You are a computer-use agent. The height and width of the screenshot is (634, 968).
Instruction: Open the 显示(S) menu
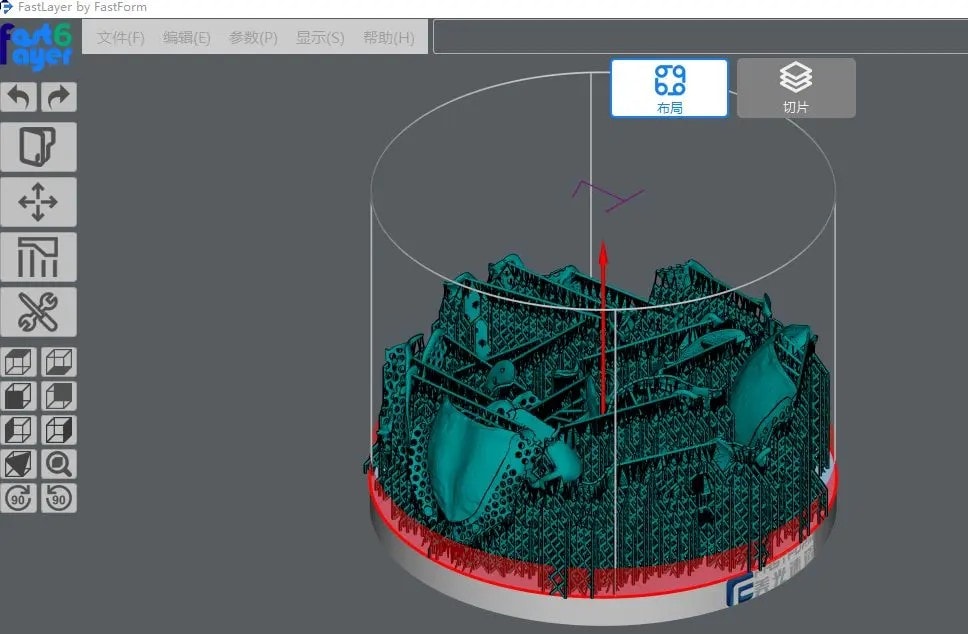pos(320,38)
